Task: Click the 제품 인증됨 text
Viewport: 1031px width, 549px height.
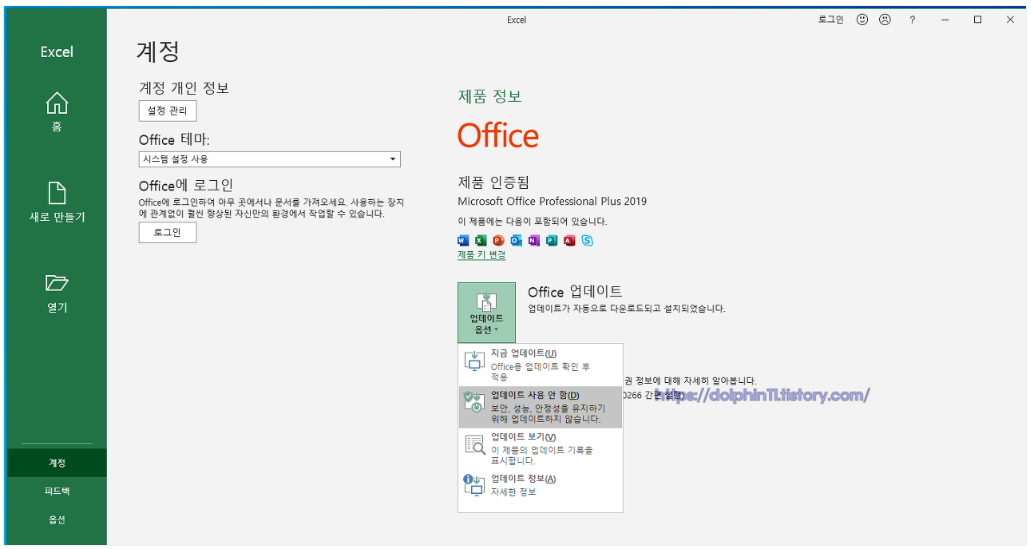Action: click(x=493, y=182)
